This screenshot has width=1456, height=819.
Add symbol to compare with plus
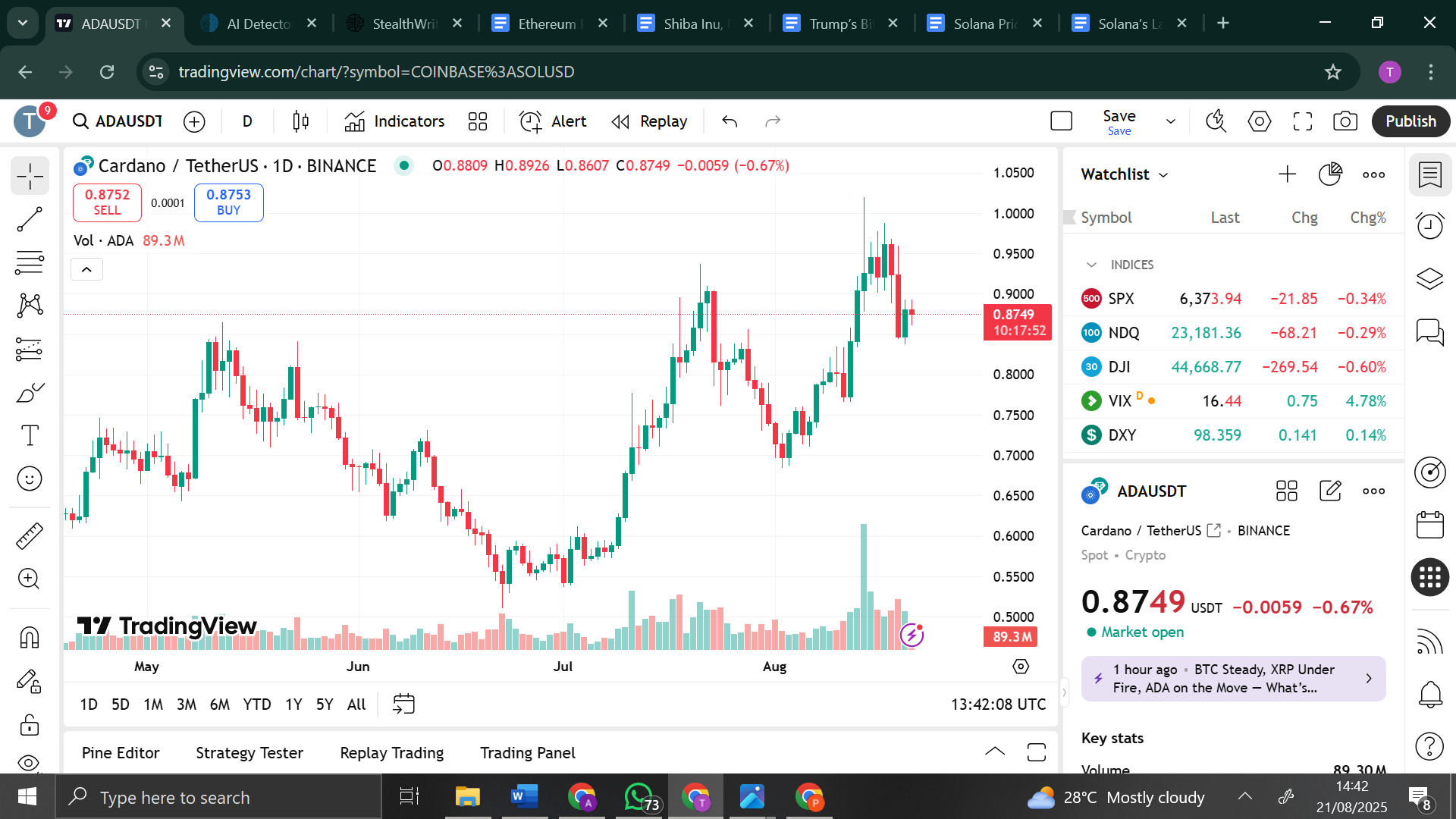(x=194, y=121)
